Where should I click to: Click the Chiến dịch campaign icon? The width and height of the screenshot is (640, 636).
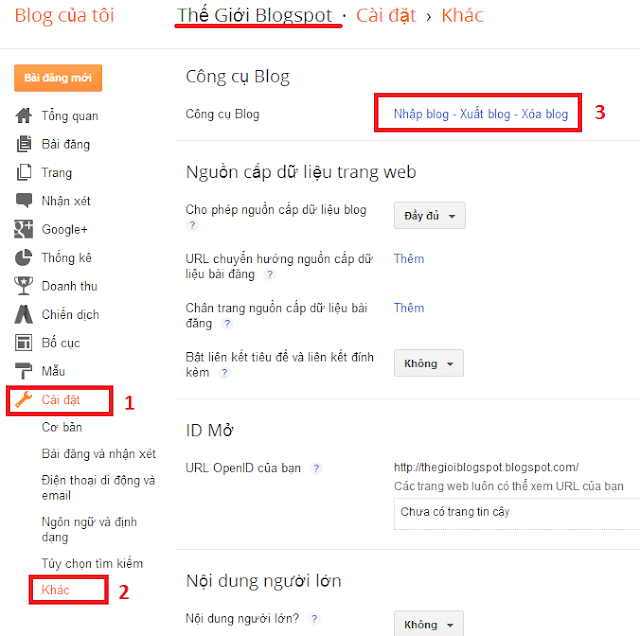pyautogui.click(x=24, y=314)
